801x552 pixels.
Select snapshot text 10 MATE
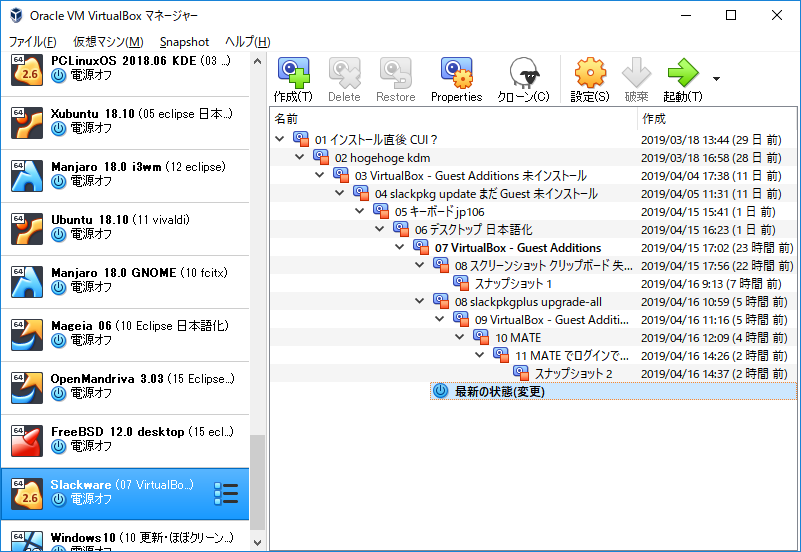coord(517,338)
